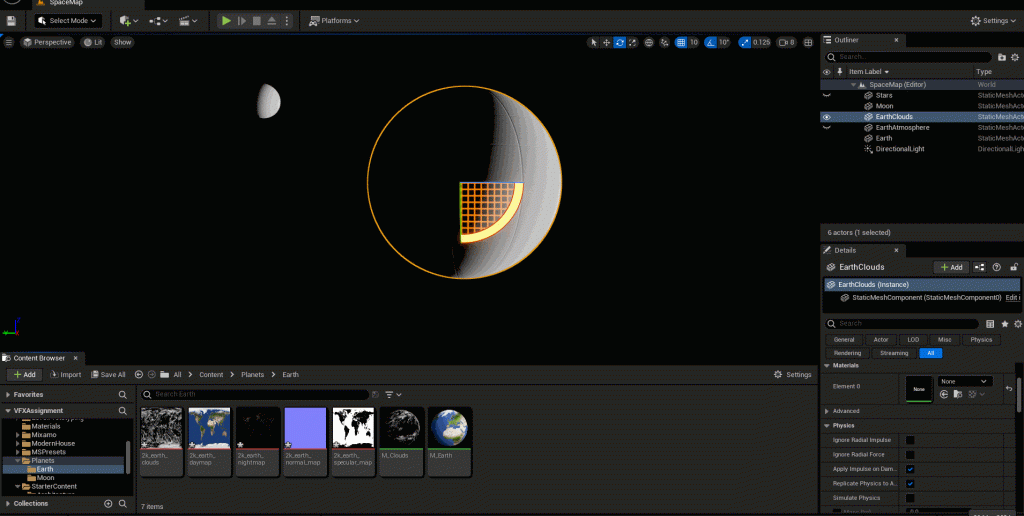Viewport: 1024px width, 516px height.
Task: Open the Select Mode dropdown
Action: [x=68, y=20]
